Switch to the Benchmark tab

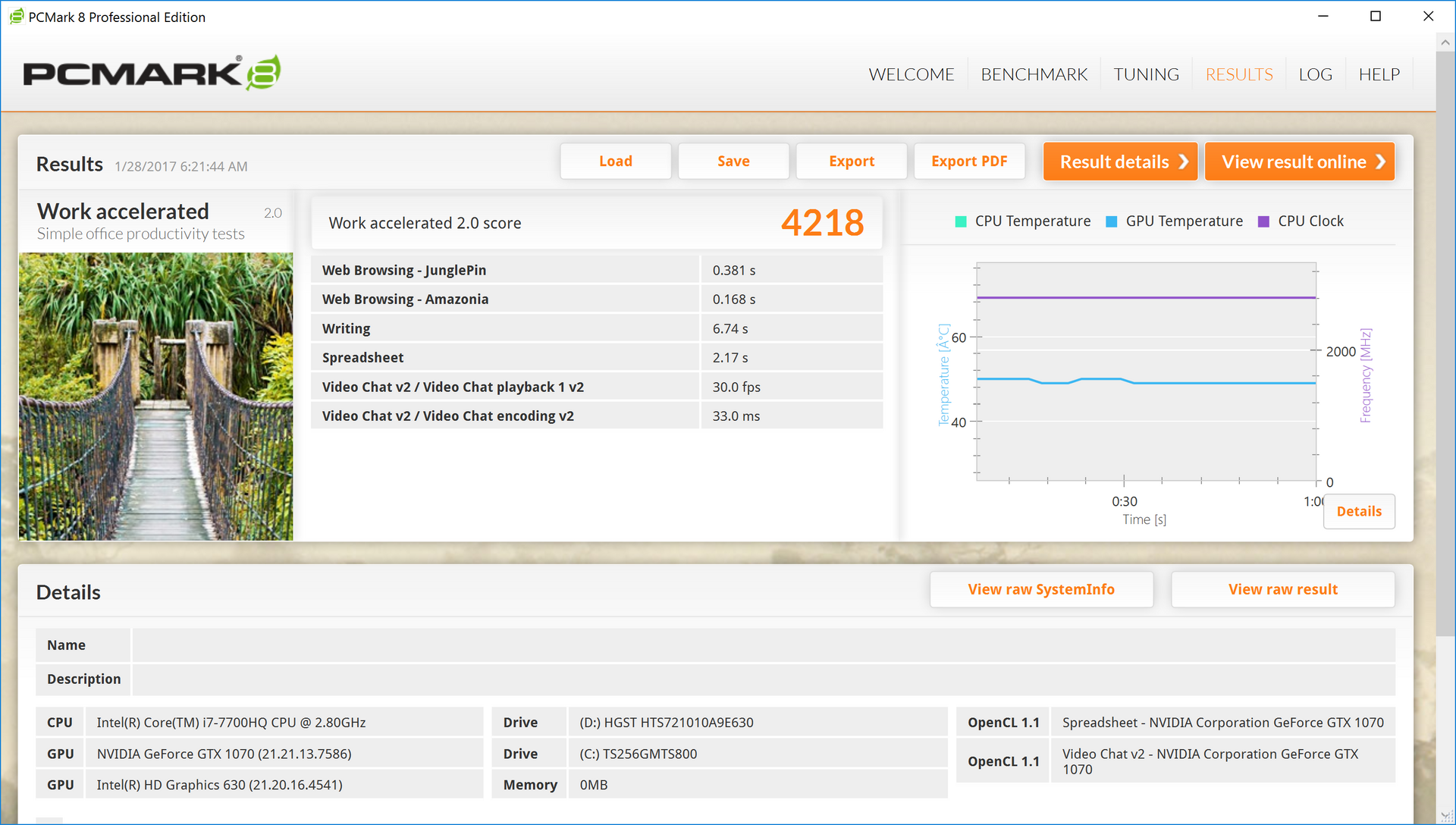[x=1034, y=74]
